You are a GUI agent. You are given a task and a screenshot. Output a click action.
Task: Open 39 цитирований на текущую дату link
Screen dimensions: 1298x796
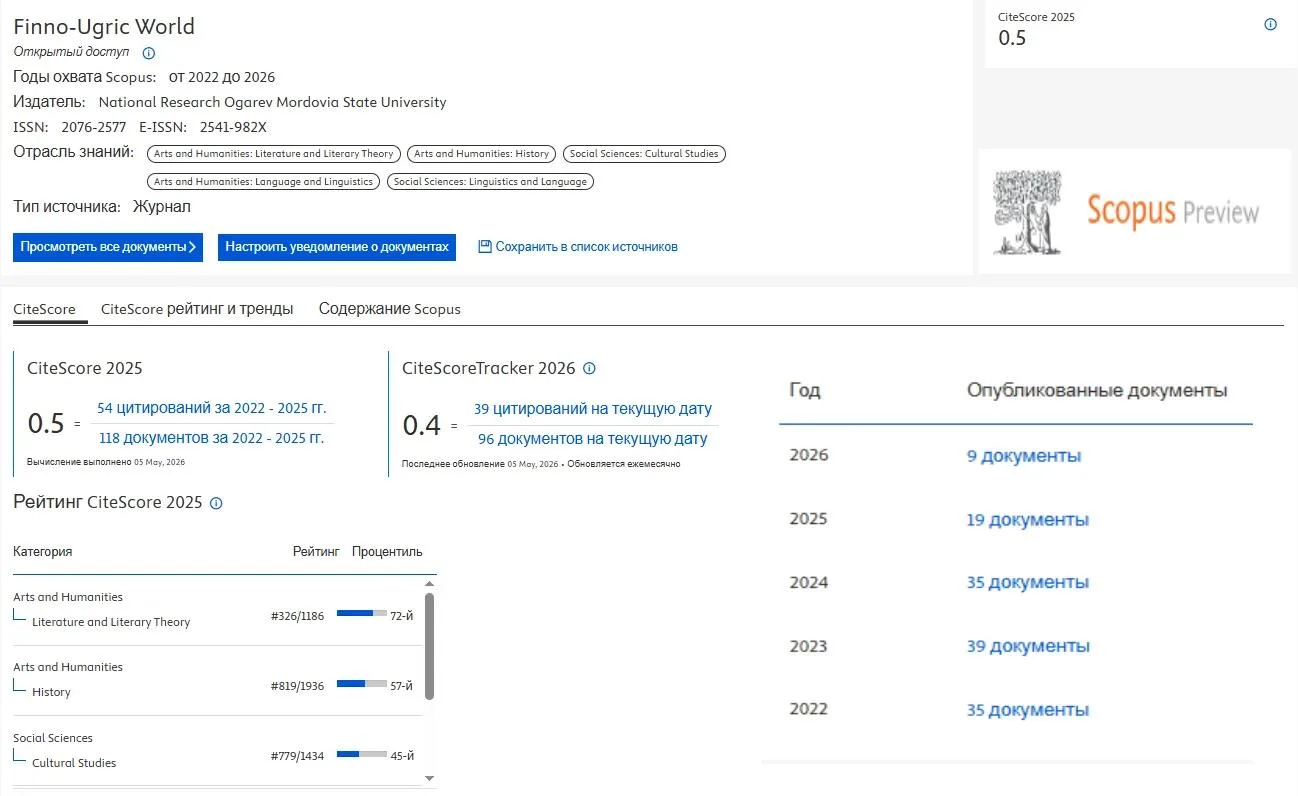[x=593, y=409]
